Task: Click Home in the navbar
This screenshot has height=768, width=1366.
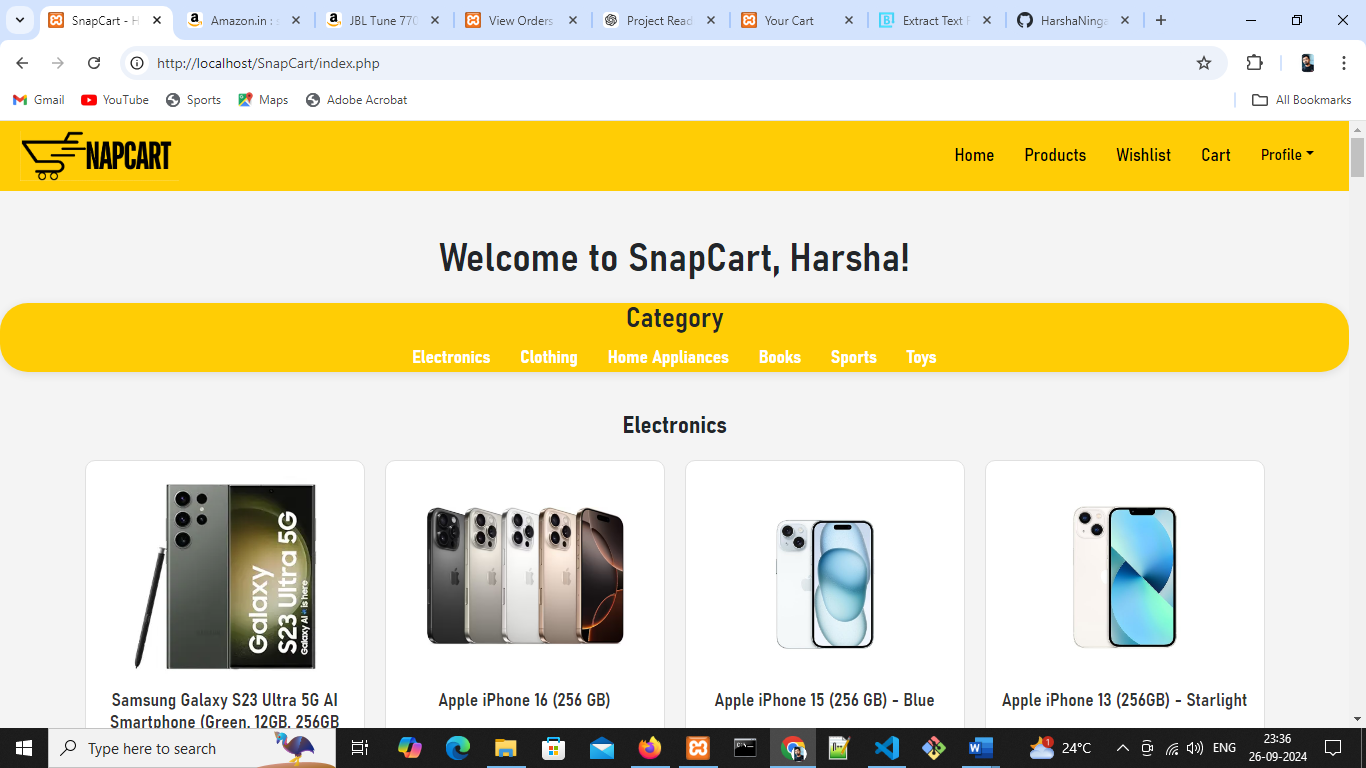Action: [974, 155]
